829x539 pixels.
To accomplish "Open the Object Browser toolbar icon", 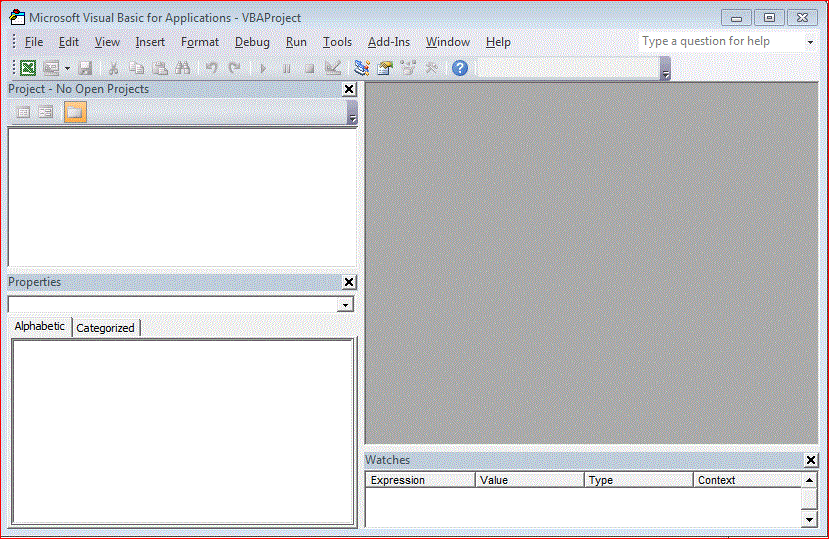I will 408,68.
